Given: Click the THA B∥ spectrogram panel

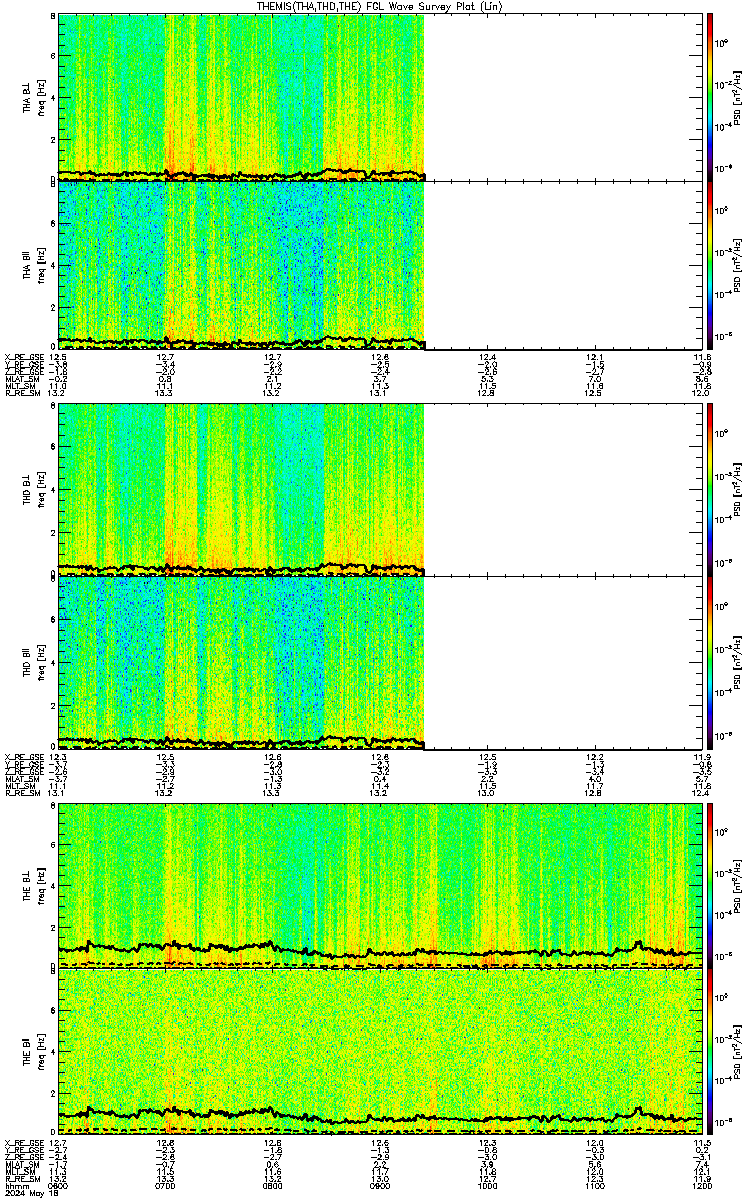Looking at the screenshot, I should pyautogui.click(x=379, y=264).
